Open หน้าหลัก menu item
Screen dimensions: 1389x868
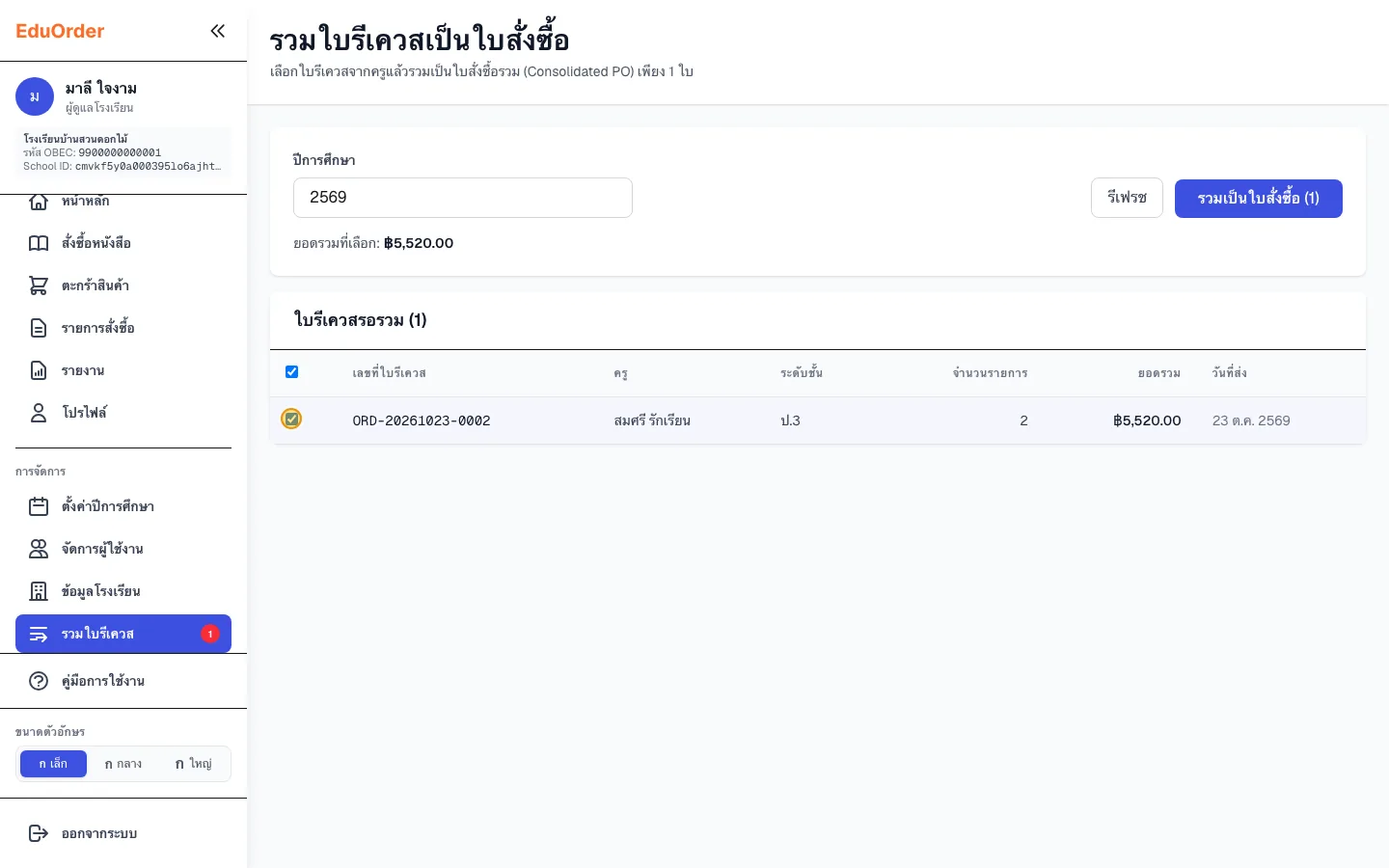(x=123, y=202)
